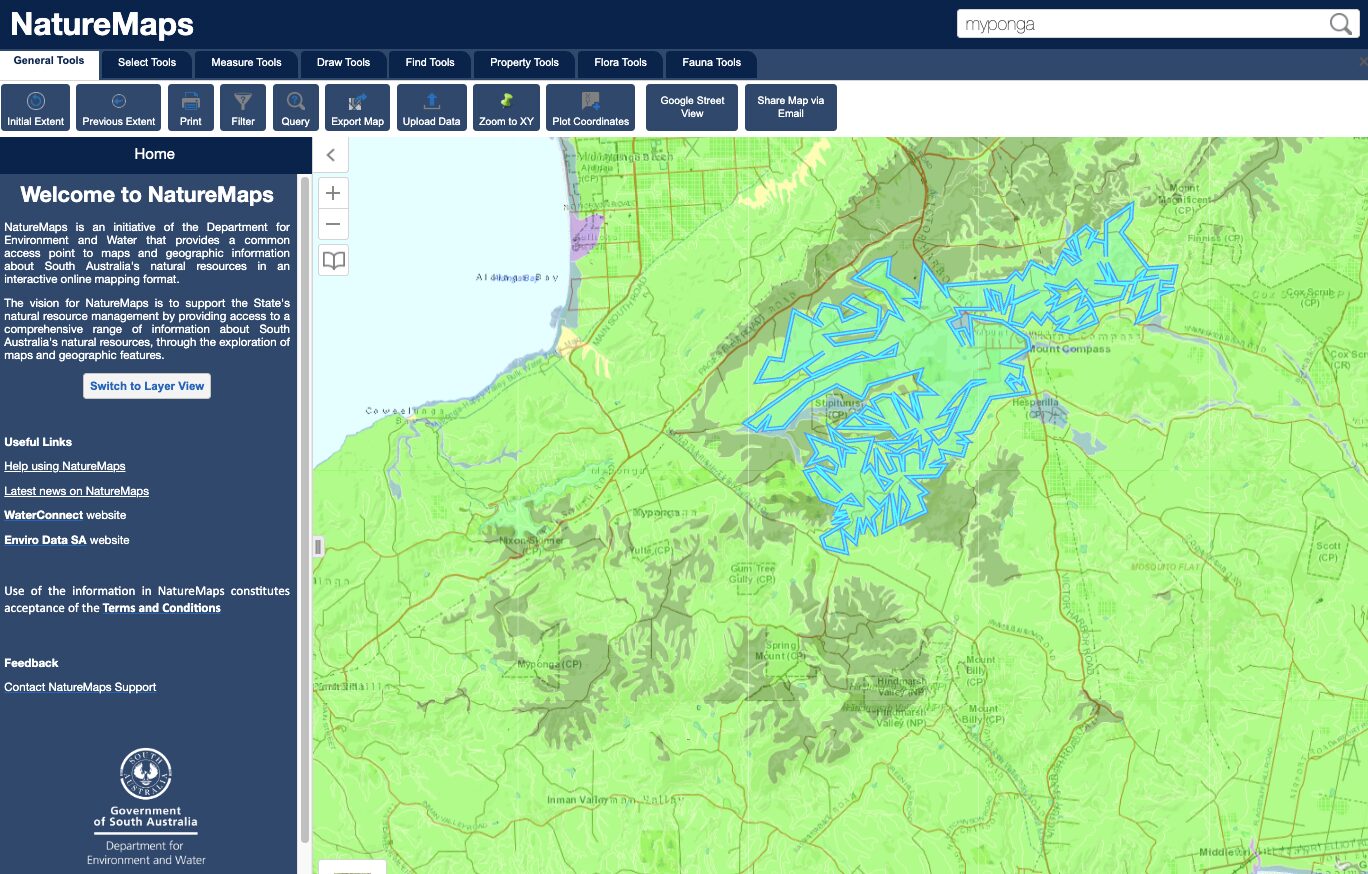Click the Feedback heading
1368x874 pixels.
point(31,663)
